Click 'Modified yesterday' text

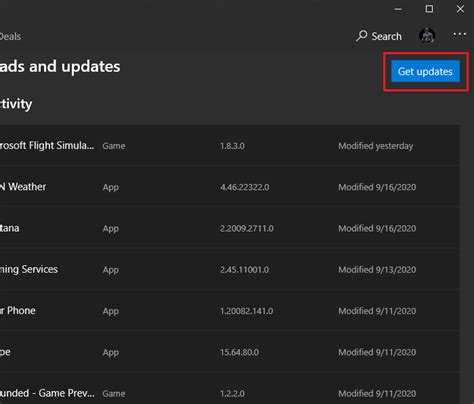pos(376,146)
